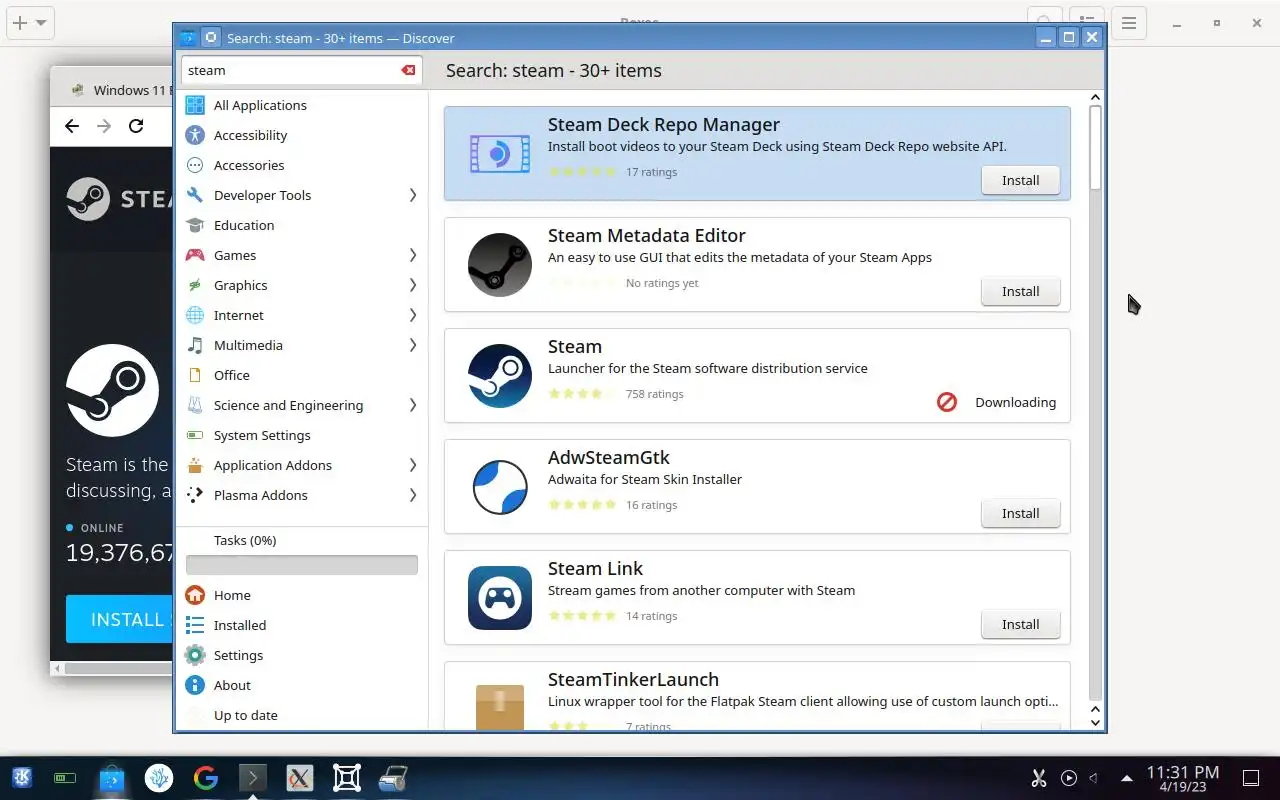Open the AdwSteamGtk app icon

(500, 487)
